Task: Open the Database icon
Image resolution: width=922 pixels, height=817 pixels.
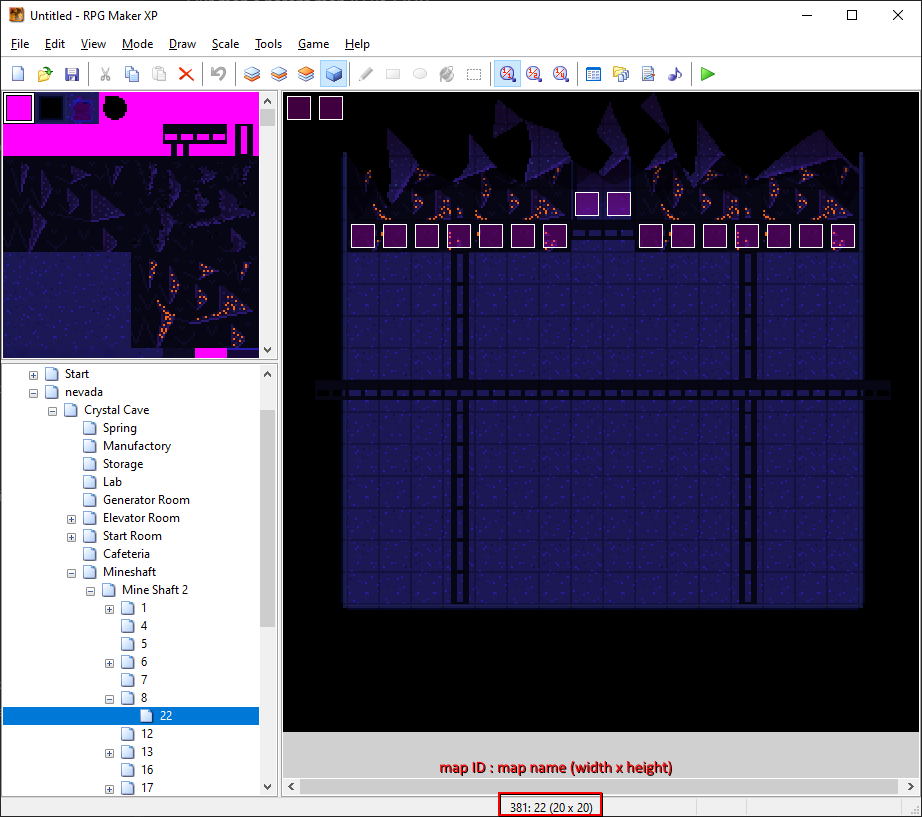Action: 593,74
